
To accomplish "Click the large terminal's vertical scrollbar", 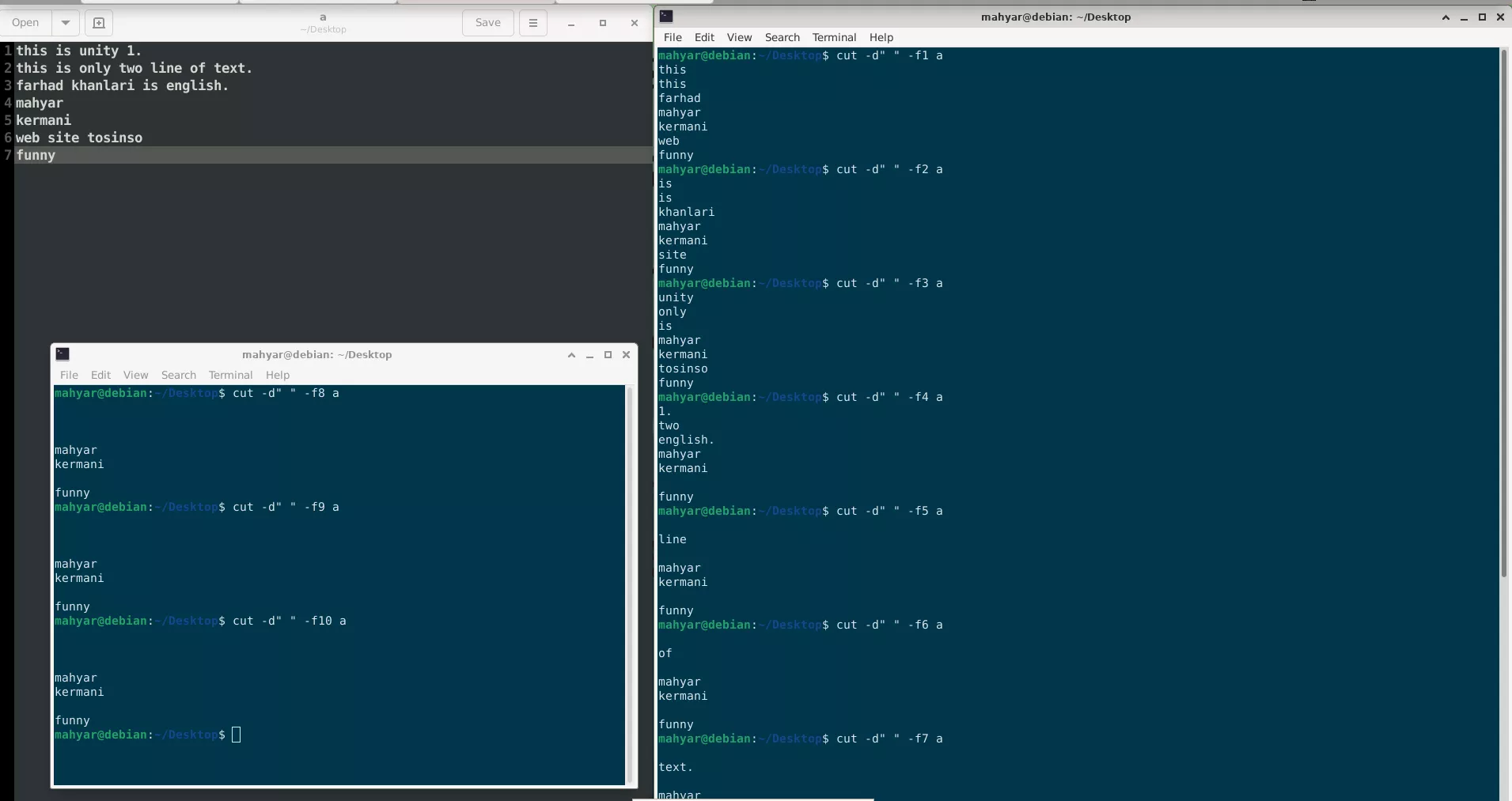I will pos(1505,313).
